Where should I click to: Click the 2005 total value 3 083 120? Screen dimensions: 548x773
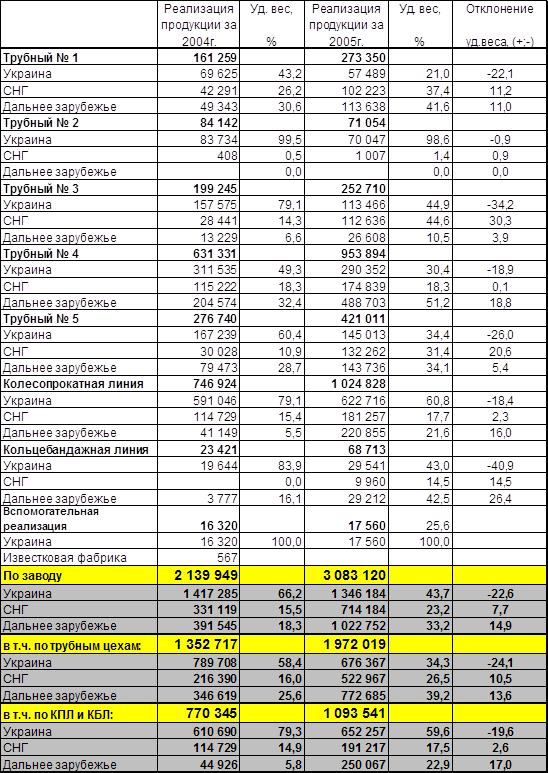point(346,575)
